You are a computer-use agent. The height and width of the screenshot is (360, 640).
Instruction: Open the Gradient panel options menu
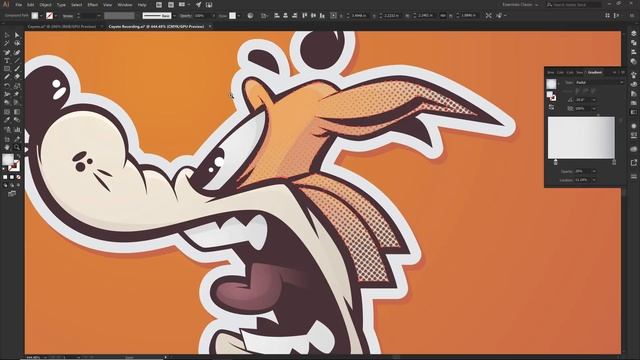pyautogui.click(x=622, y=72)
